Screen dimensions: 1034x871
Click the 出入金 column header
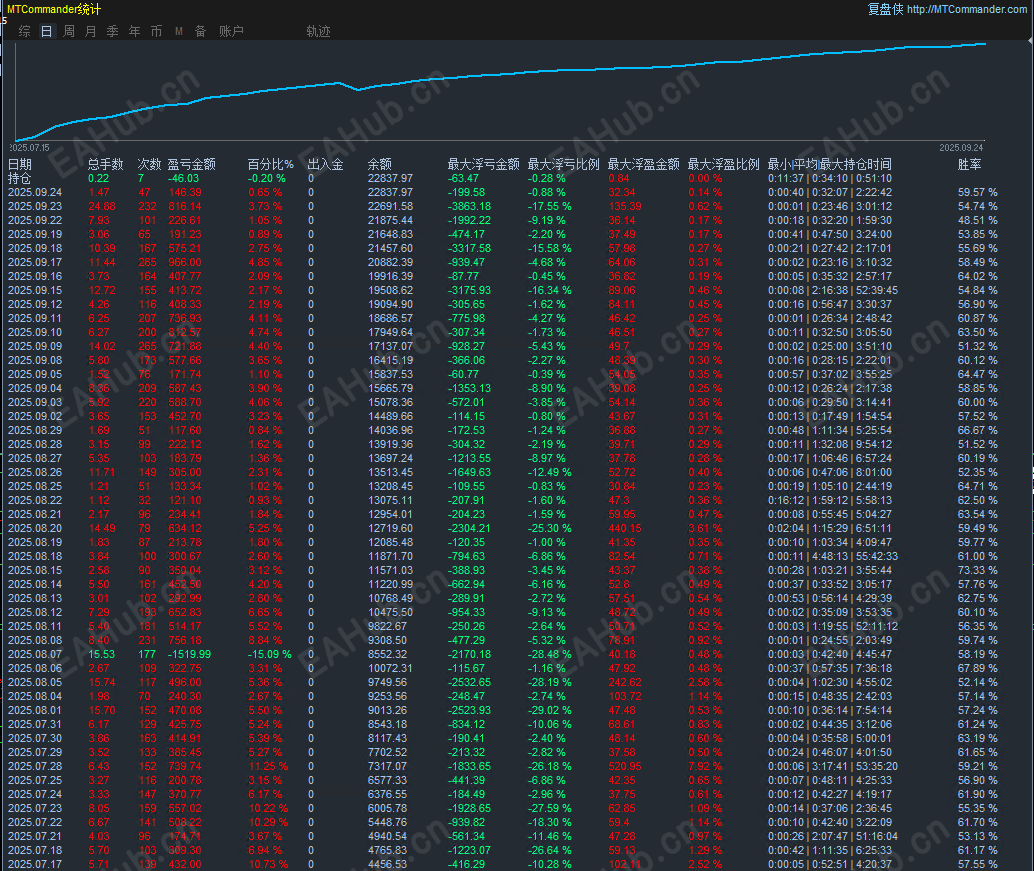point(325,164)
